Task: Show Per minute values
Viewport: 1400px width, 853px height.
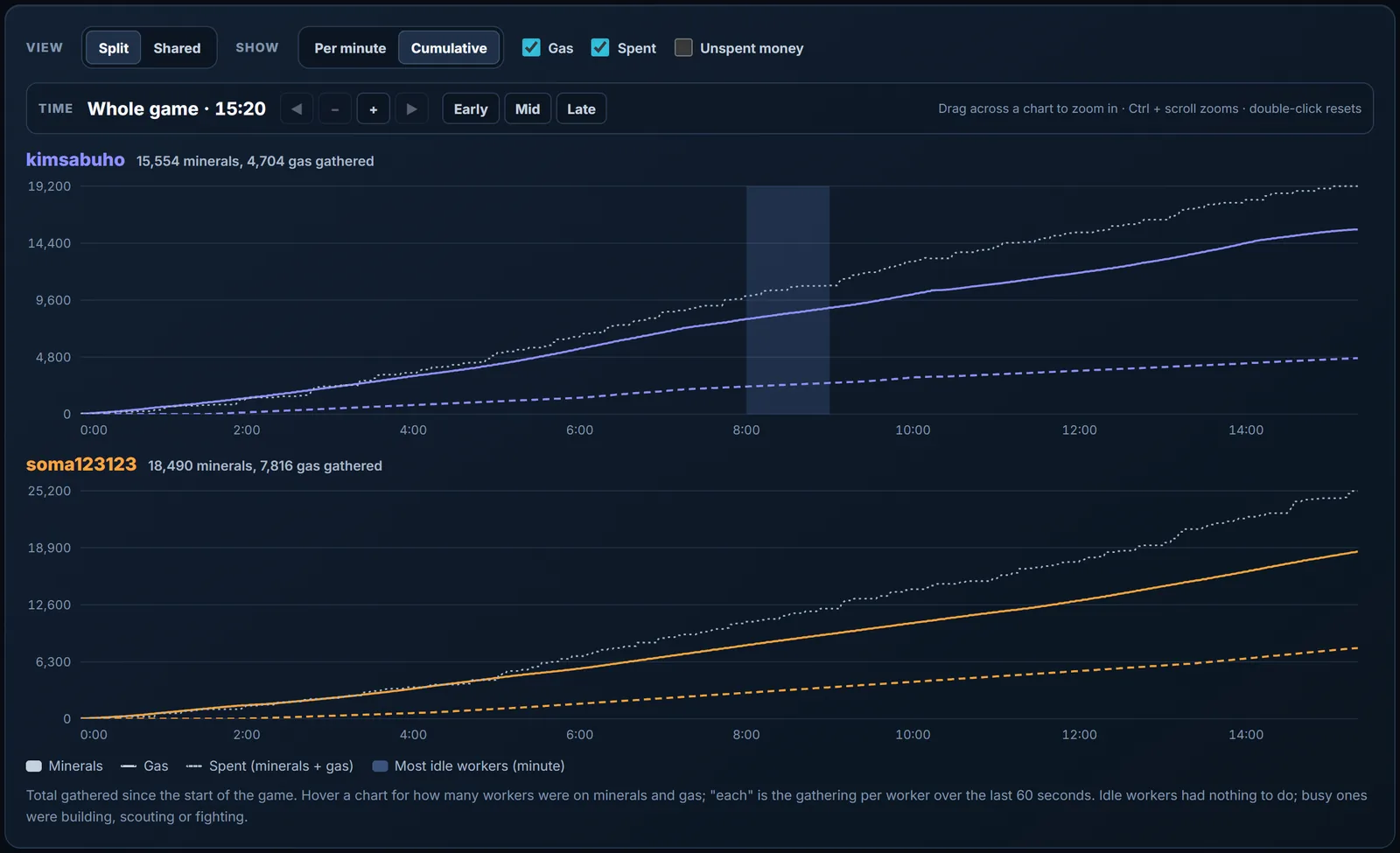Action: point(350,48)
